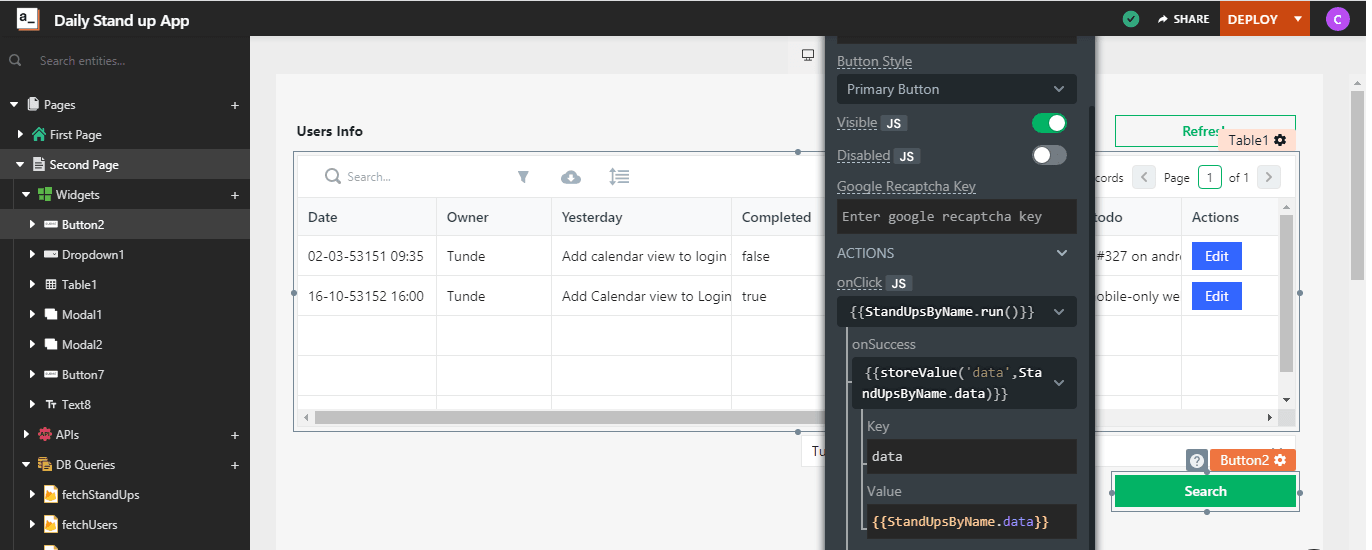Click the table download cloud icon
1372x550 pixels.
click(570, 177)
